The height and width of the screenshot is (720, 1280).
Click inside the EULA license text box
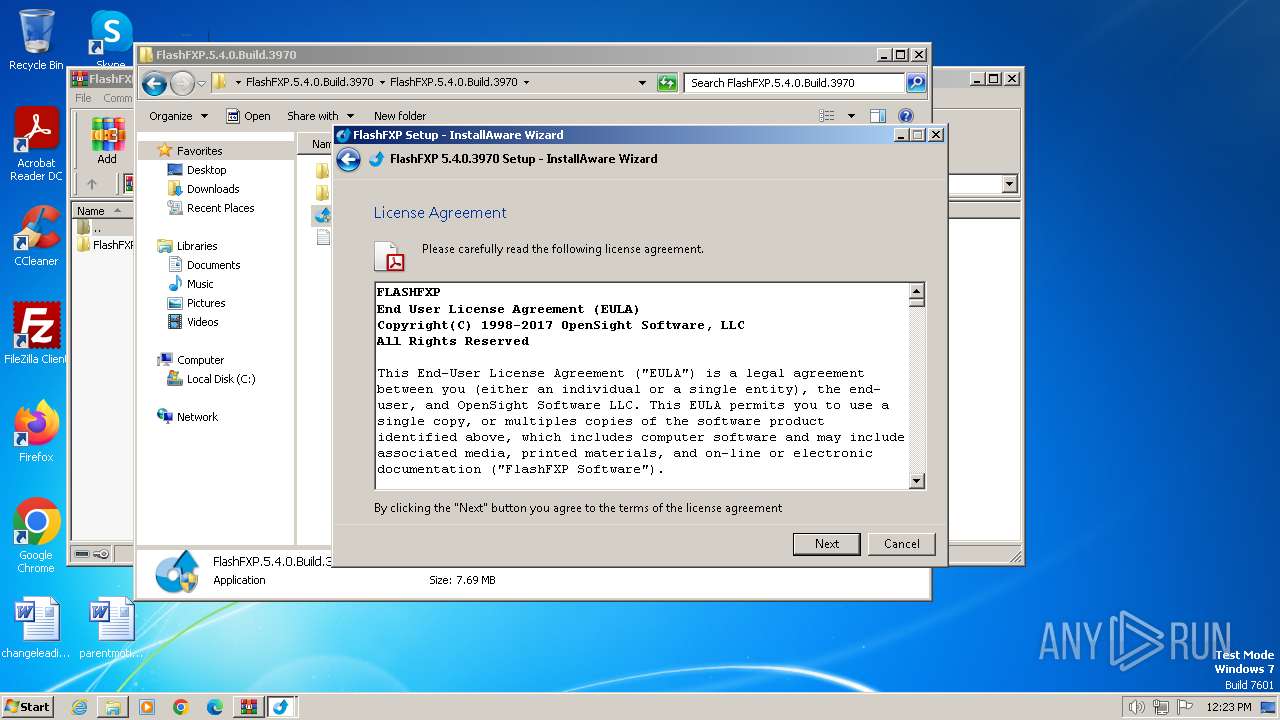click(641, 386)
